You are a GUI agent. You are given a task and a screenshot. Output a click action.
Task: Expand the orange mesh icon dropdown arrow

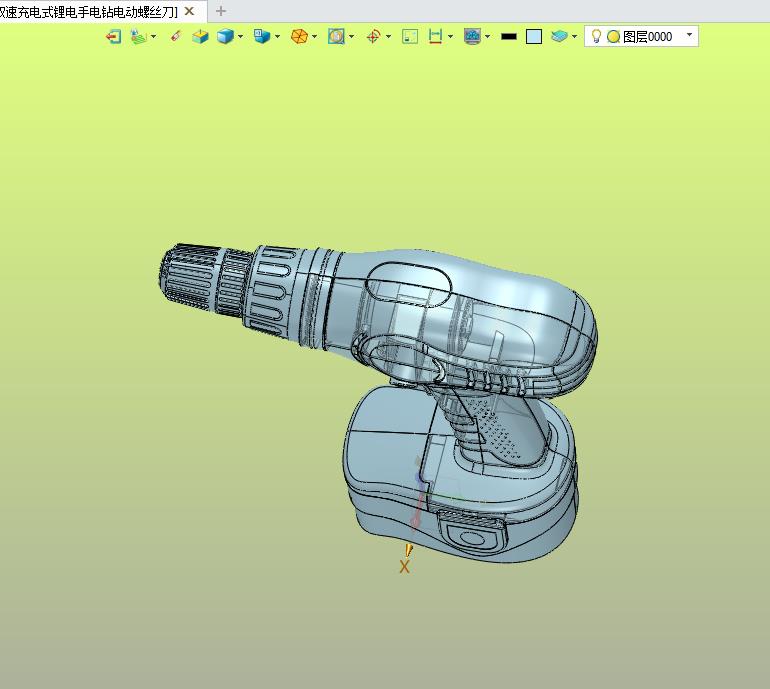pyautogui.click(x=314, y=36)
